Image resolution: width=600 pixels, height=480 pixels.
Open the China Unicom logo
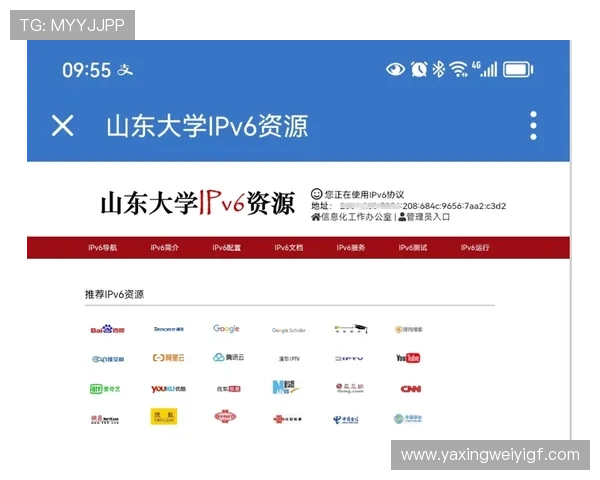pyautogui.click(x=287, y=419)
